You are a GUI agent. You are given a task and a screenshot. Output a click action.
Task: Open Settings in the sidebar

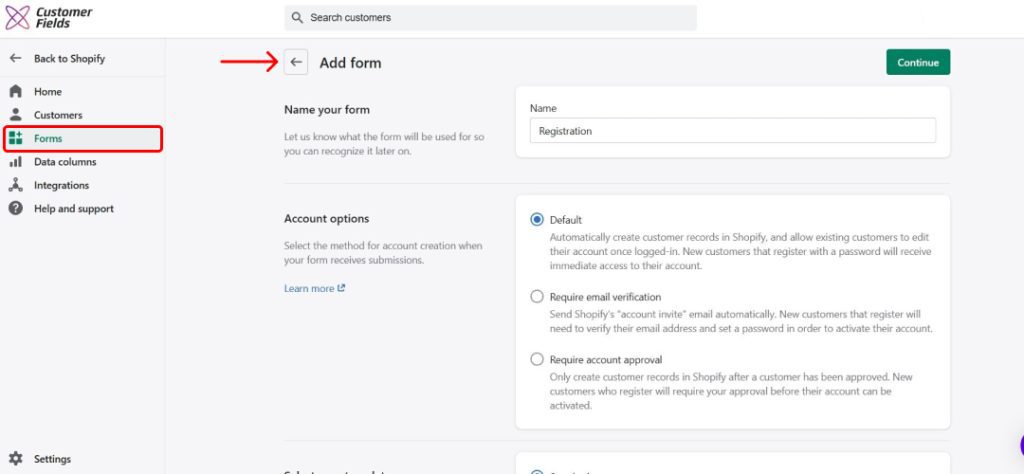(x=52, y=459)
